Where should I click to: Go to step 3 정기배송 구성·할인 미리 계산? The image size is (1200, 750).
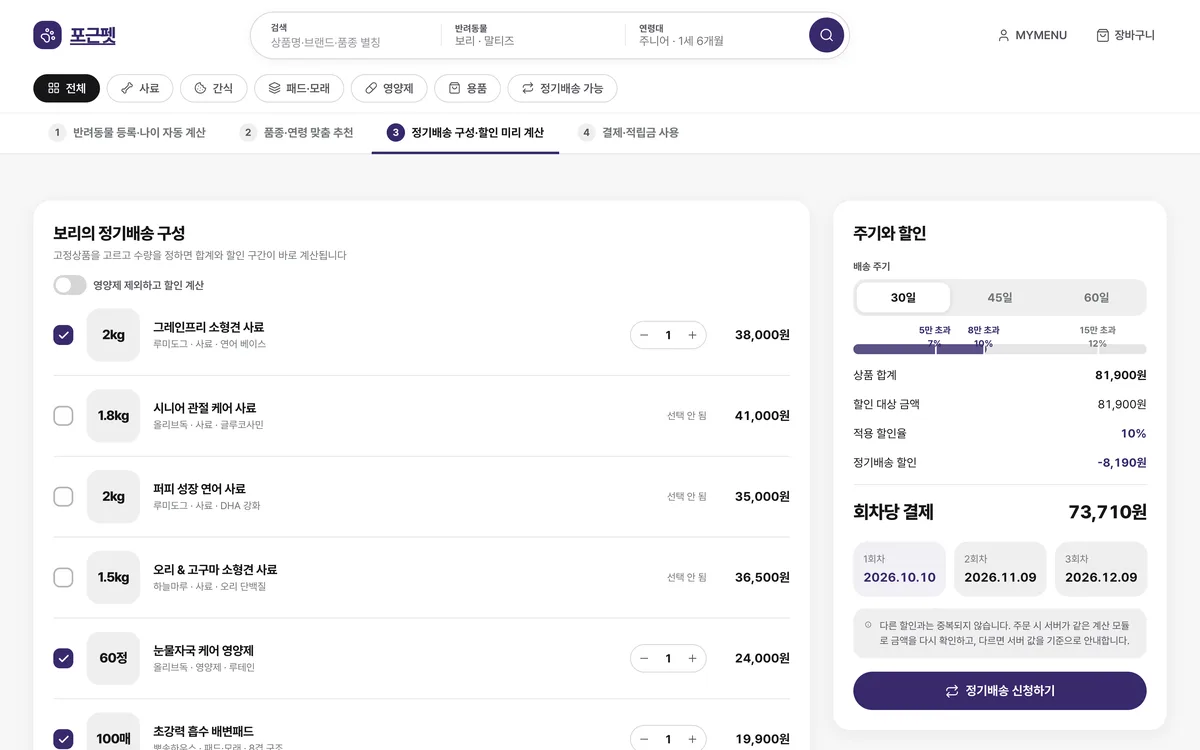point(465,132)
